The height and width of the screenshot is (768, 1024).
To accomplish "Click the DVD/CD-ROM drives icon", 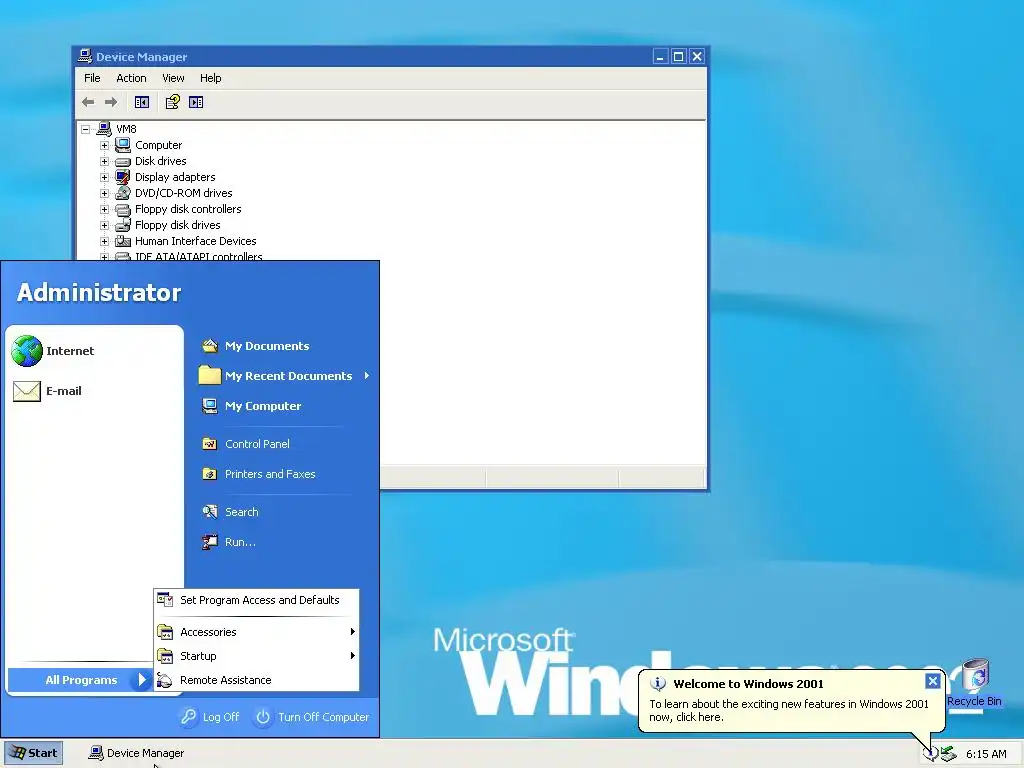I will (x=123, y=193).
